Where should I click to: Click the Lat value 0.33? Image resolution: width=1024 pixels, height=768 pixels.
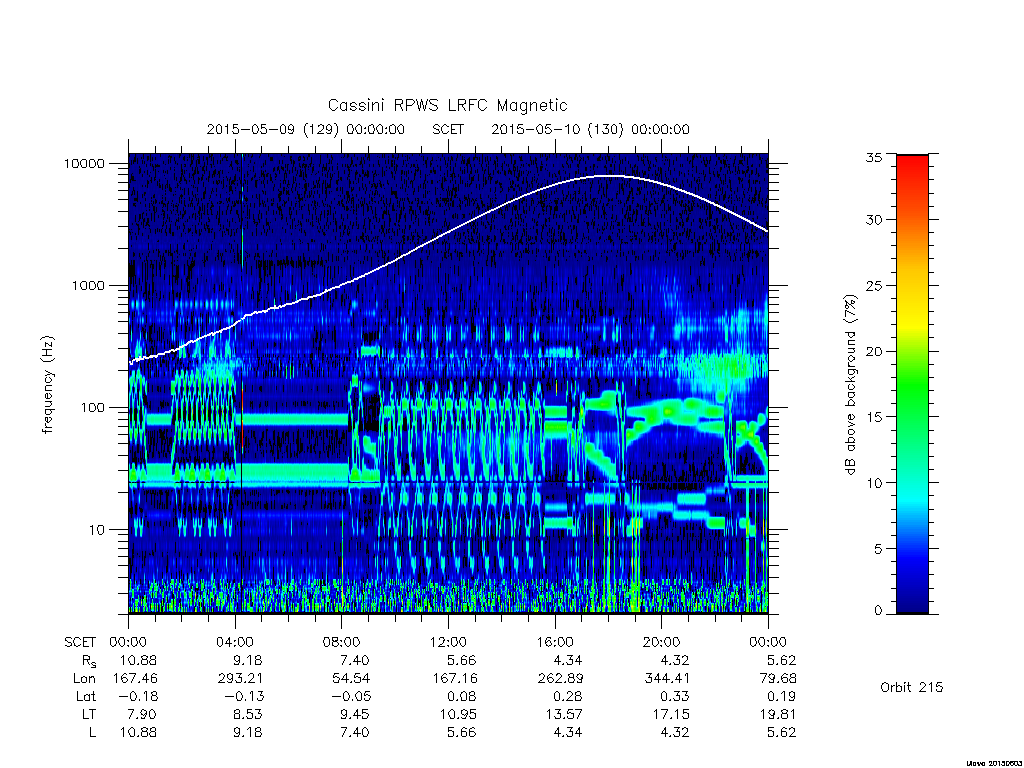pyautogui.click(x=674, y=697)
